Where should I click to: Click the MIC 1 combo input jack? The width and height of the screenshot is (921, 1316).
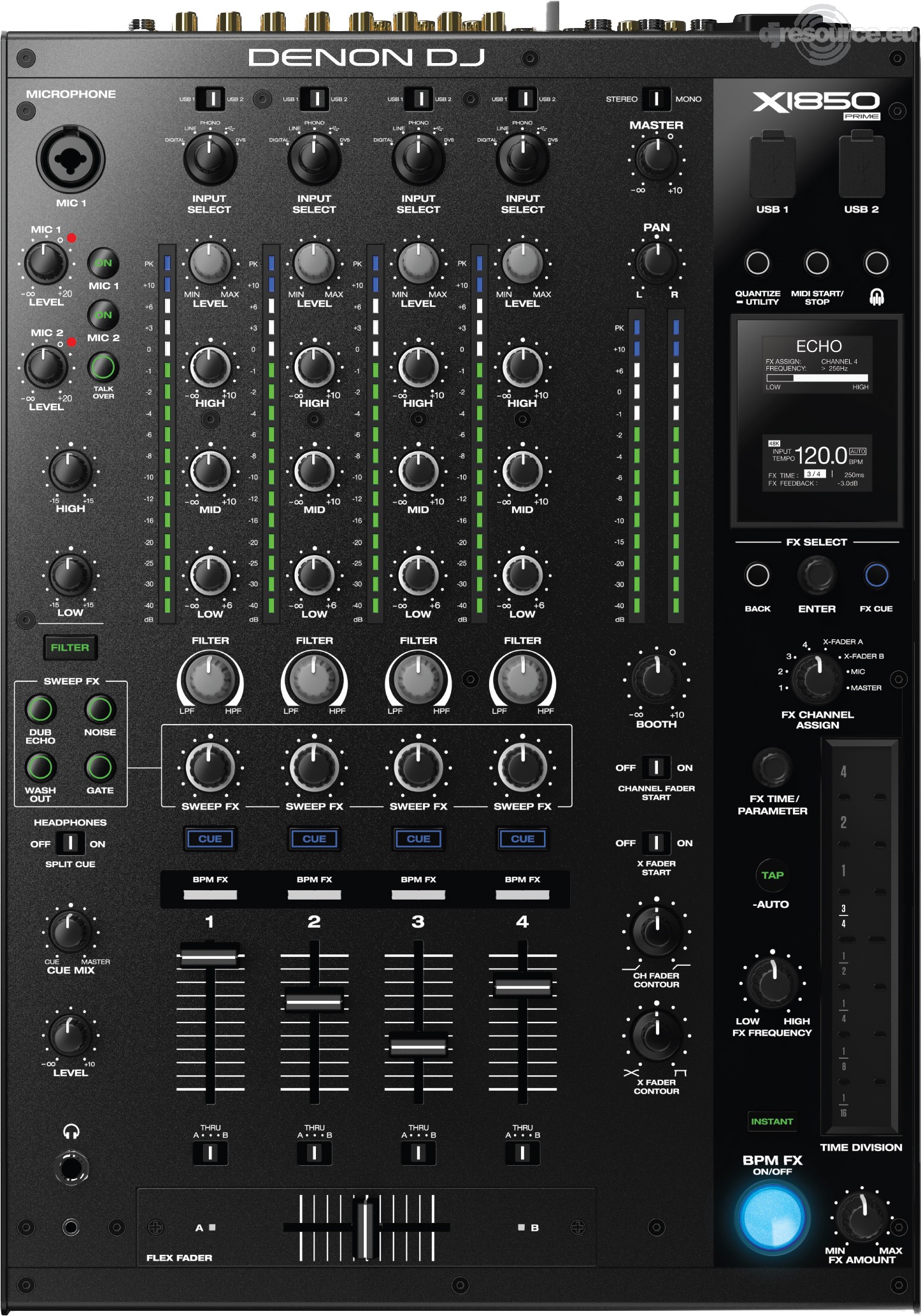click(x=71, y=159)
